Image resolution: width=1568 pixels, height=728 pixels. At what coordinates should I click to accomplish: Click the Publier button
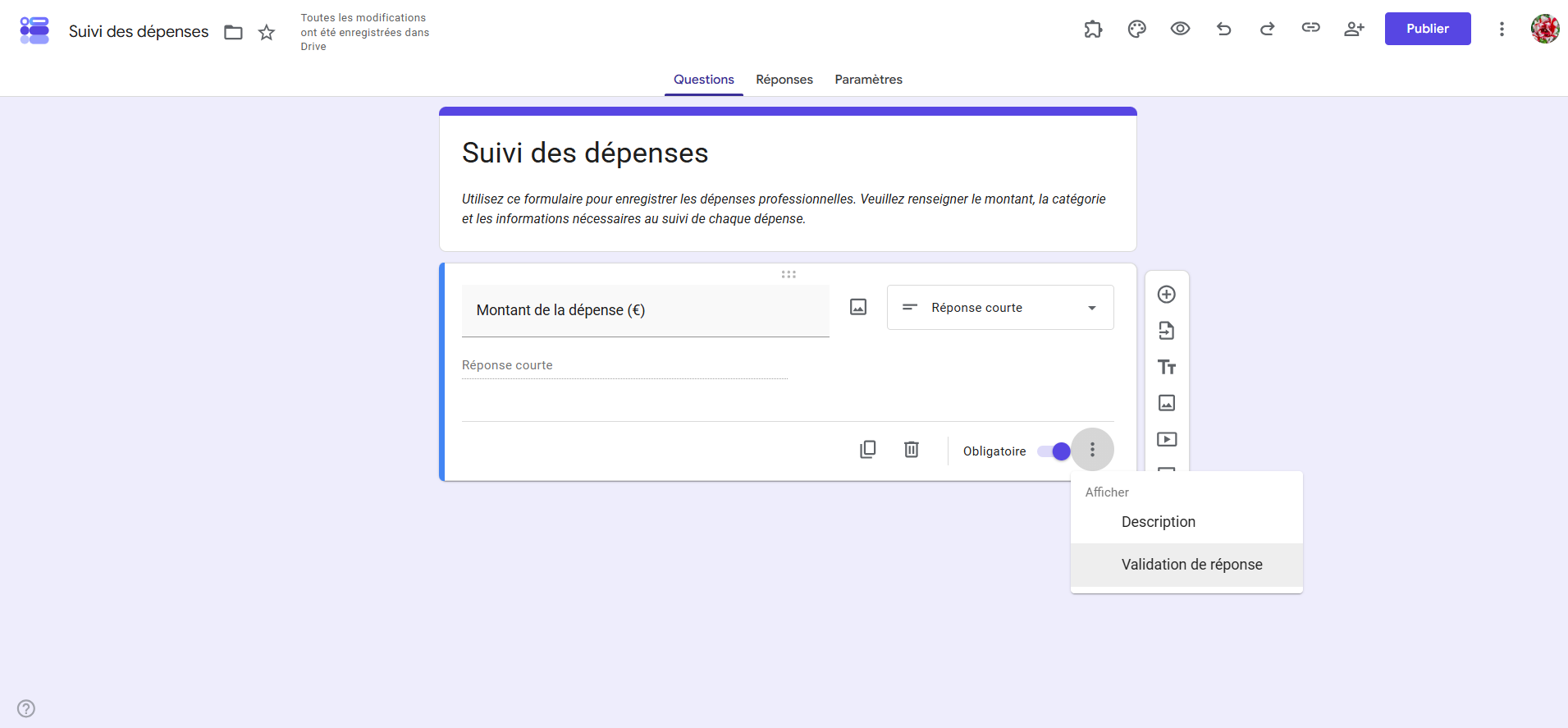(x=1428, y=29)
